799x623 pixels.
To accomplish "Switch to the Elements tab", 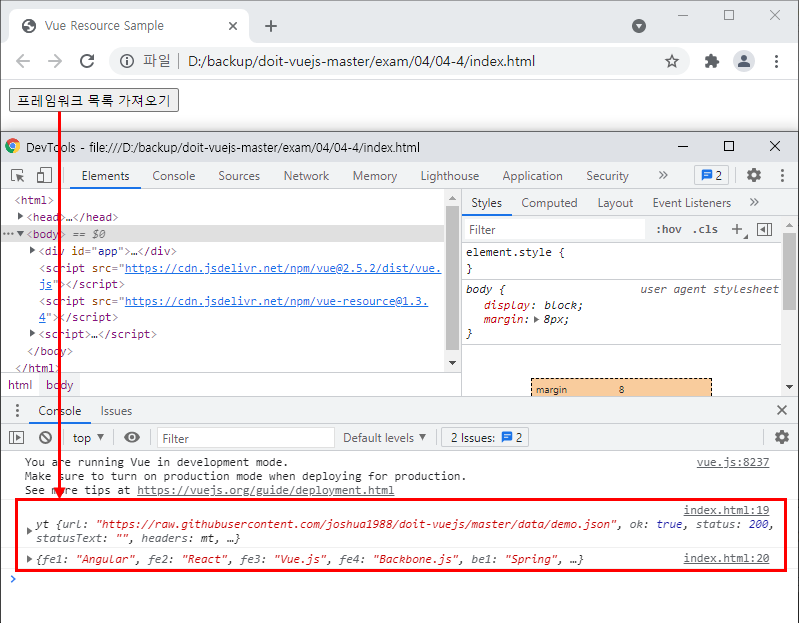I will pos(105,176).
